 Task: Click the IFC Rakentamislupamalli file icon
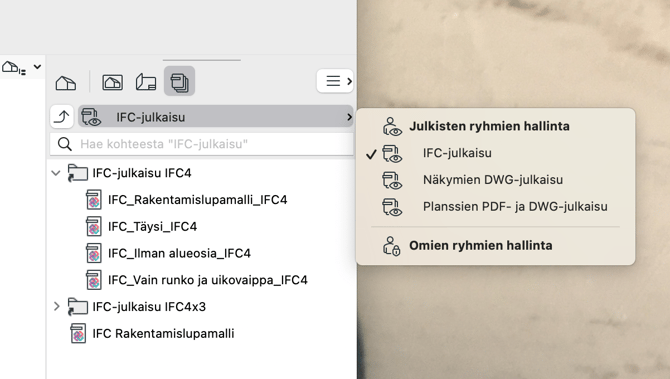tap(78, 333)
